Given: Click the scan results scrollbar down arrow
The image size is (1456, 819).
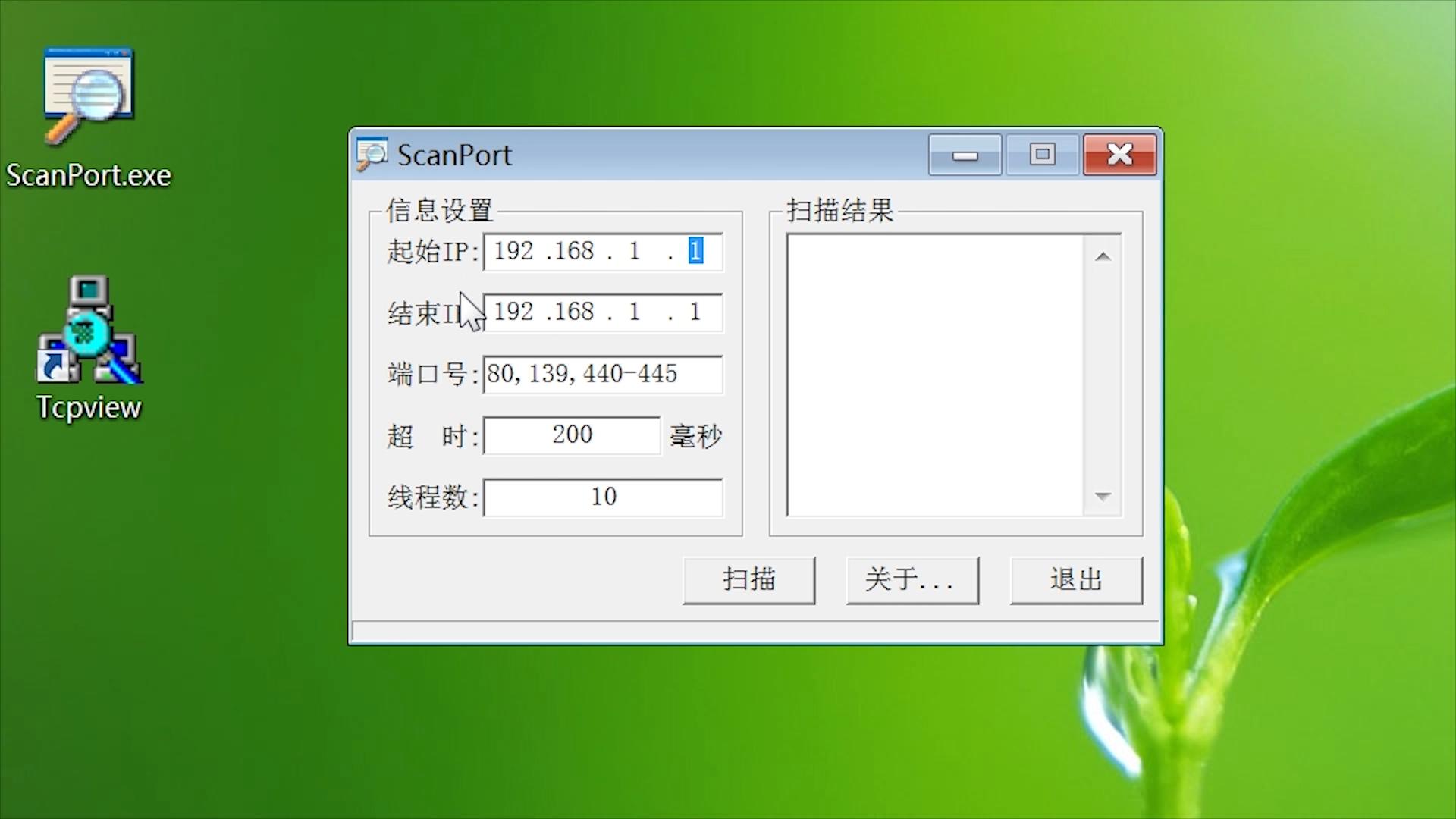Looking at the screenshot, I should (x=1103, y=497).
